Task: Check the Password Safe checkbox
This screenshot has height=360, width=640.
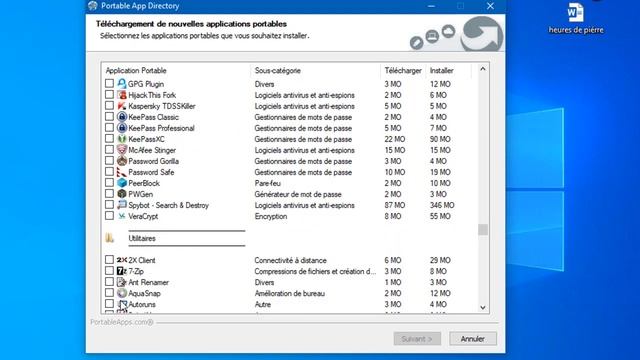Action: 109,171
